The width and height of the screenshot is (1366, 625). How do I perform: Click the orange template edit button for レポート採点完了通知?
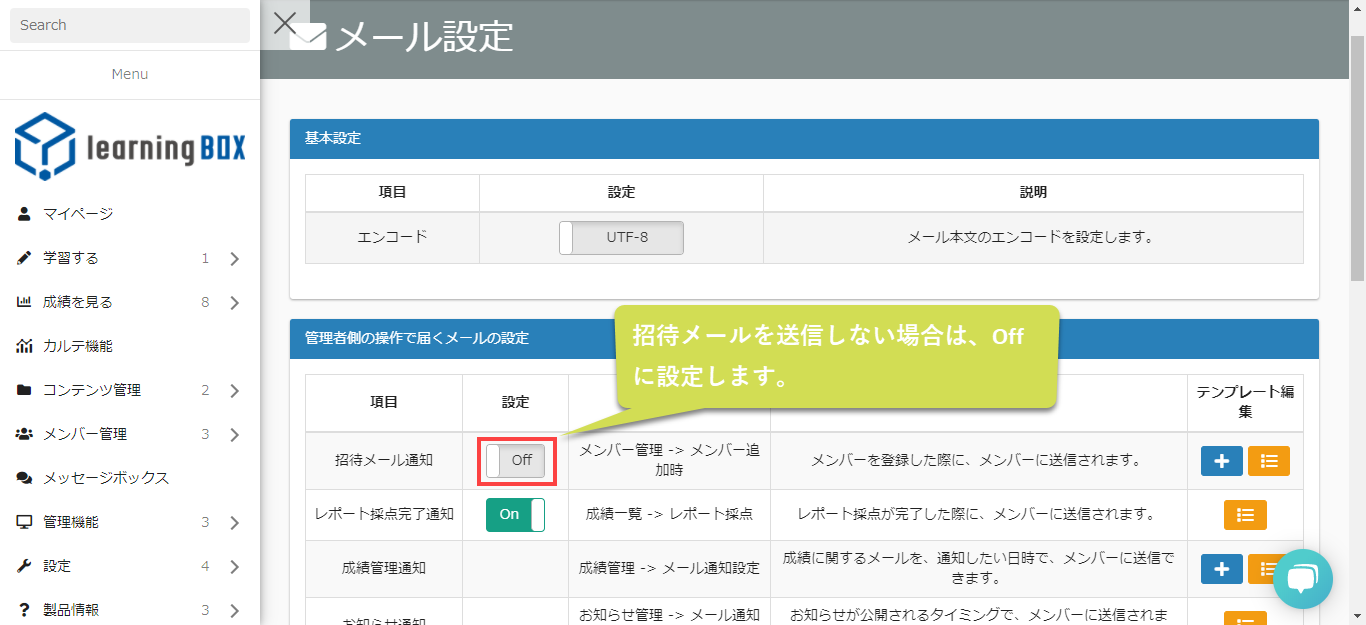pyautogui.click(x=1245, y=514)
